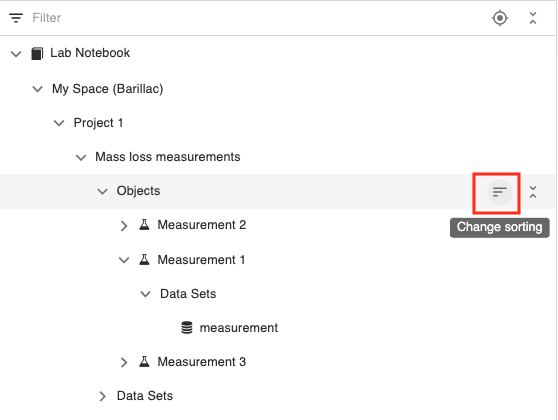Screen dimensions: 558x420
Task: Click the locate current node target icon
Action: point(500,18)
